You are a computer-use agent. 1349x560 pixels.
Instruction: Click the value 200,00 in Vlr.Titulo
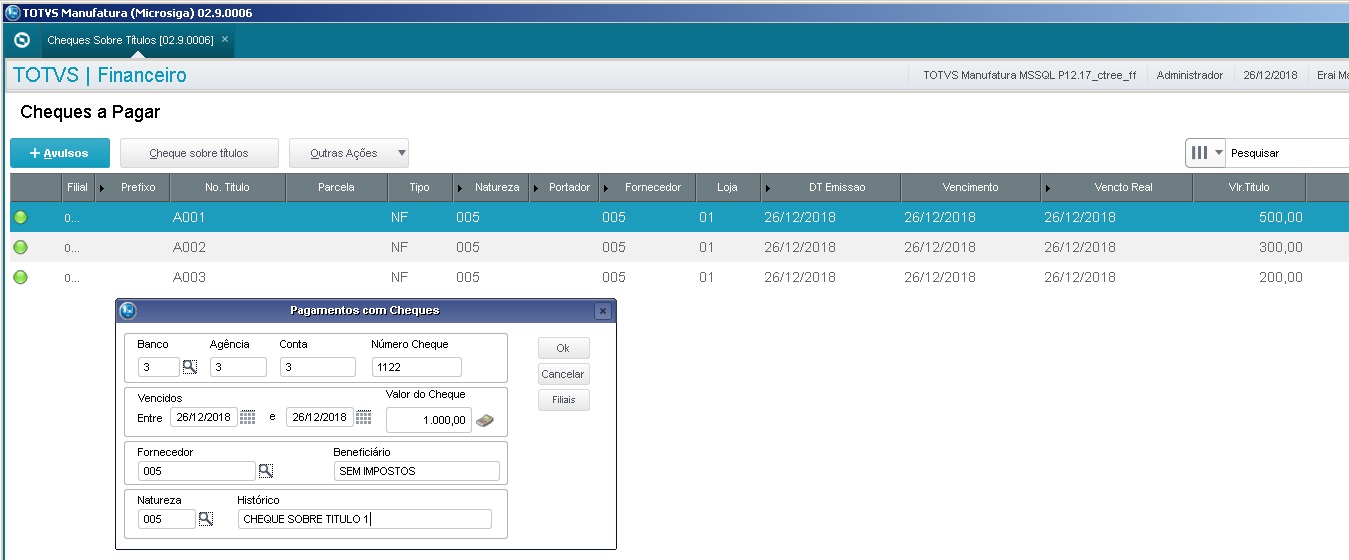(1280, 277)
